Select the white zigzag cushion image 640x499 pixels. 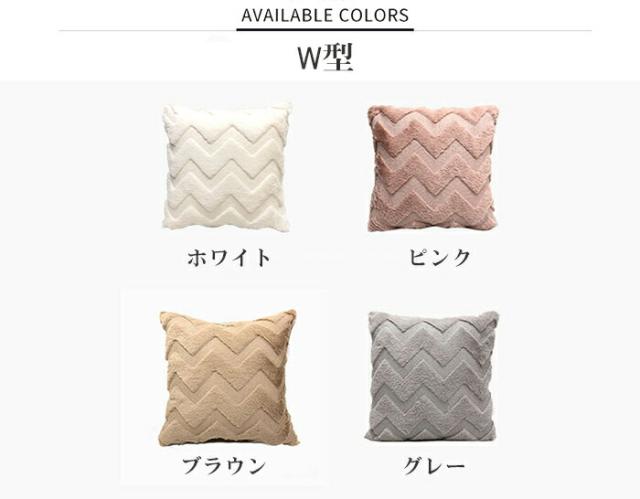[227, 167]
